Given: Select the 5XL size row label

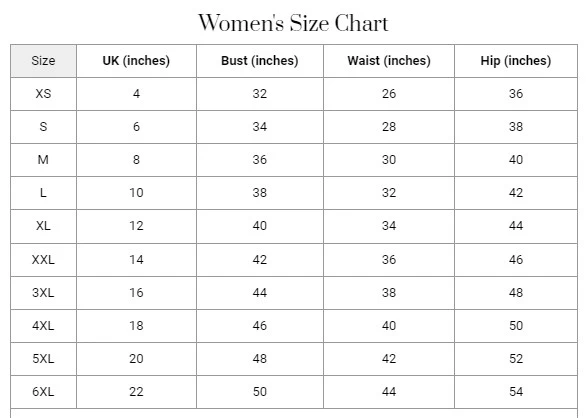Looking at the screenshot, I should click(43, 359).
